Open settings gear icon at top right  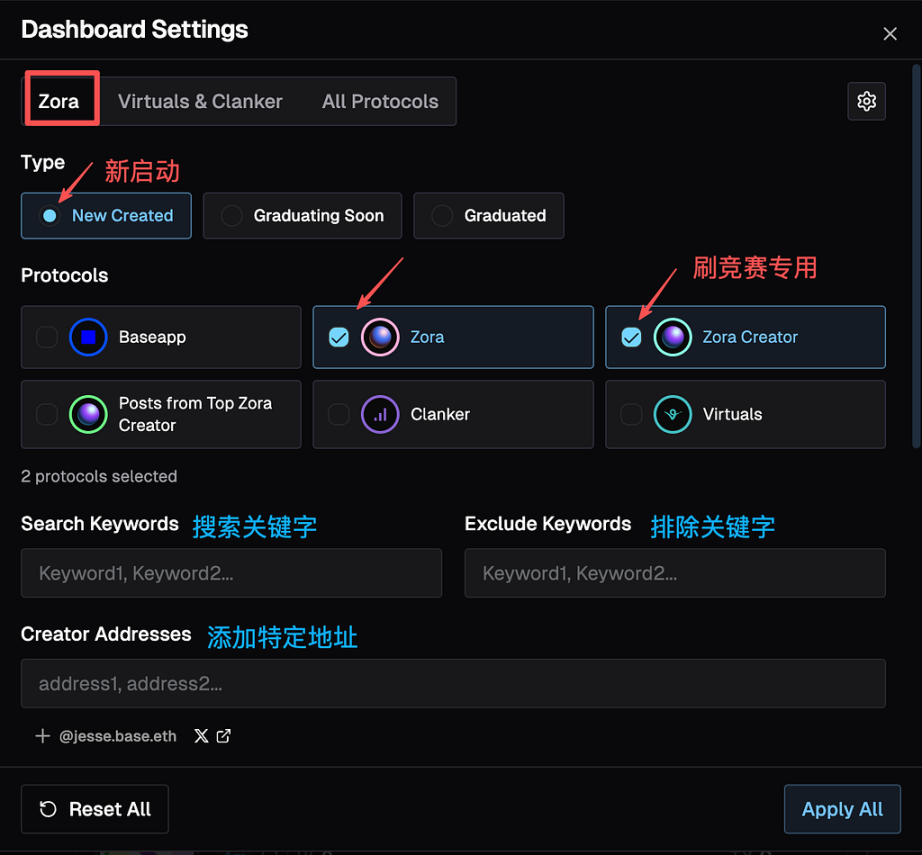click(866, 101)
